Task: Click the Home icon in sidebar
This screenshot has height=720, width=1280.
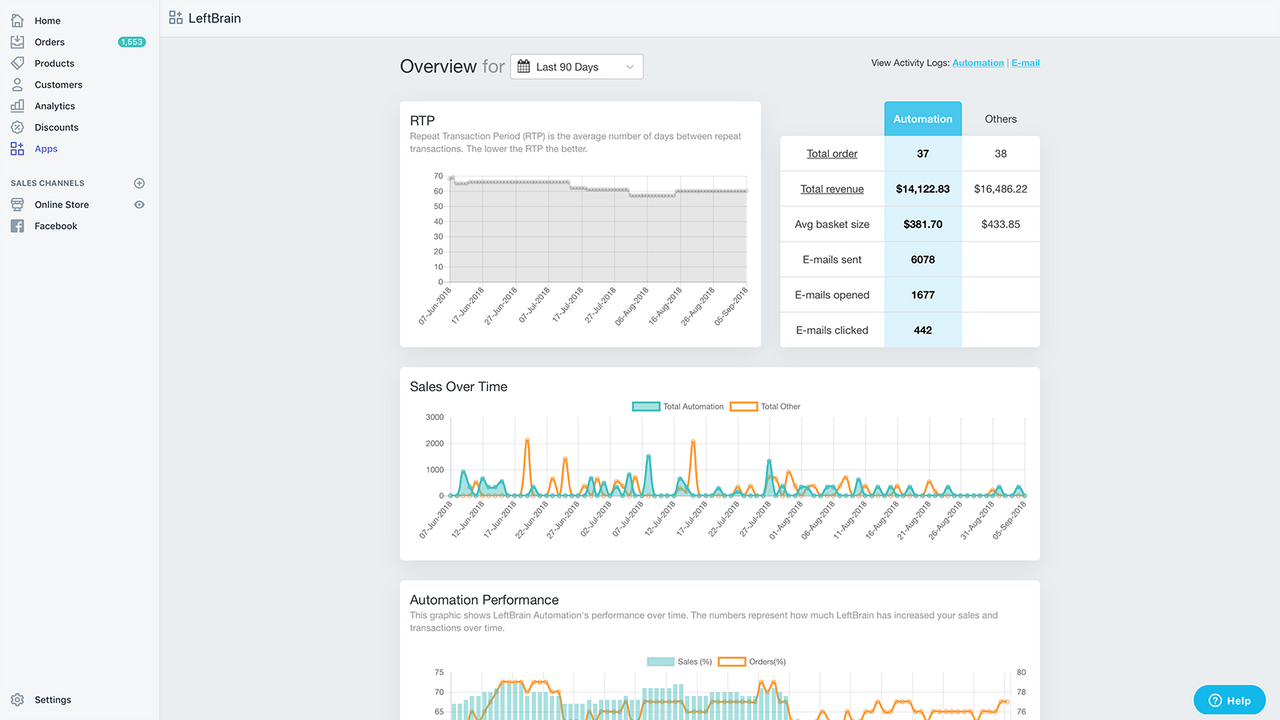Action: click(x=17, y=20)
